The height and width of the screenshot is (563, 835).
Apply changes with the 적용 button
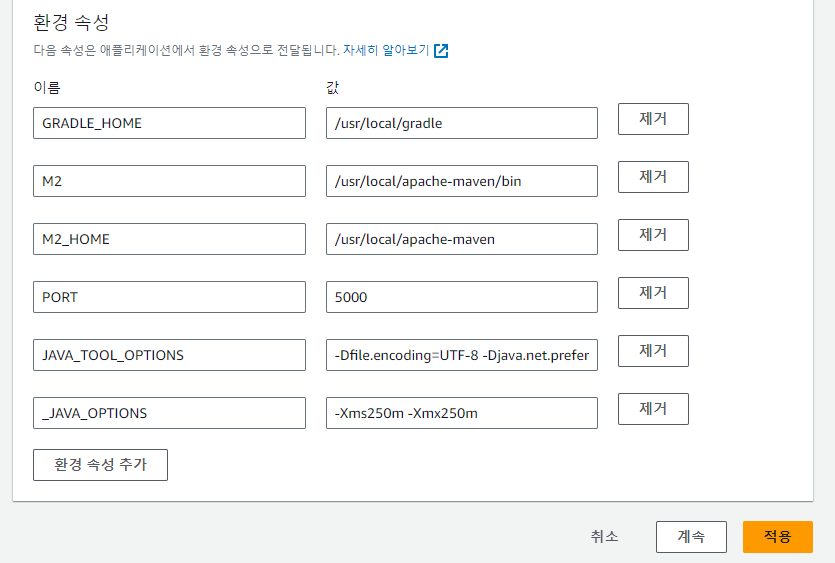(777, 537)
